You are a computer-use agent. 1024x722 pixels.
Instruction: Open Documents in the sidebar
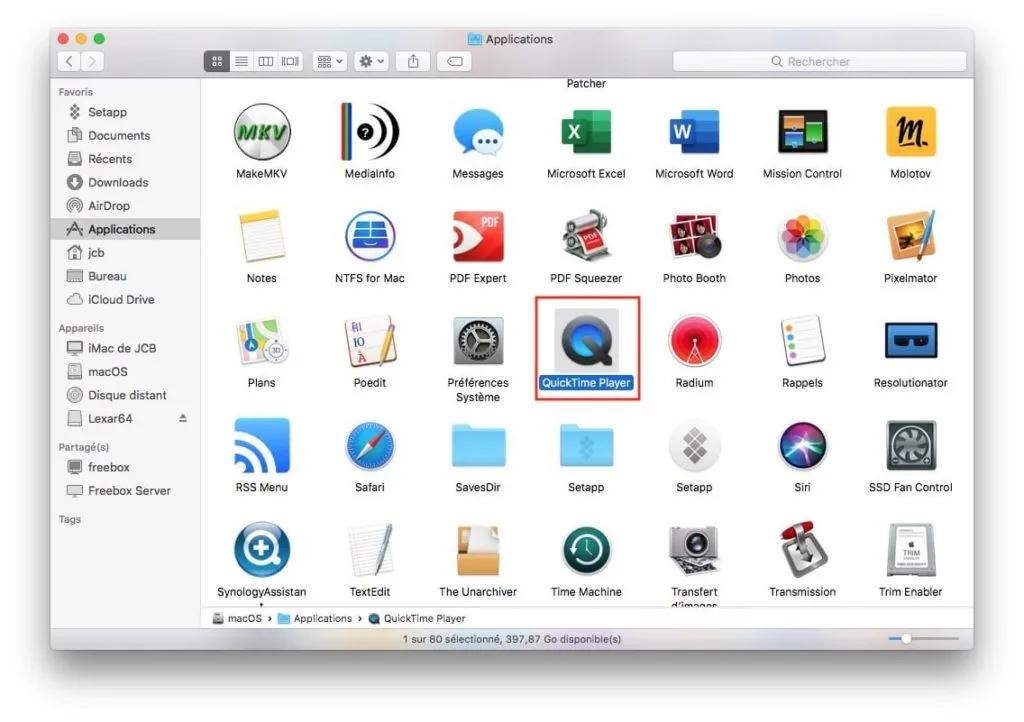125,136
